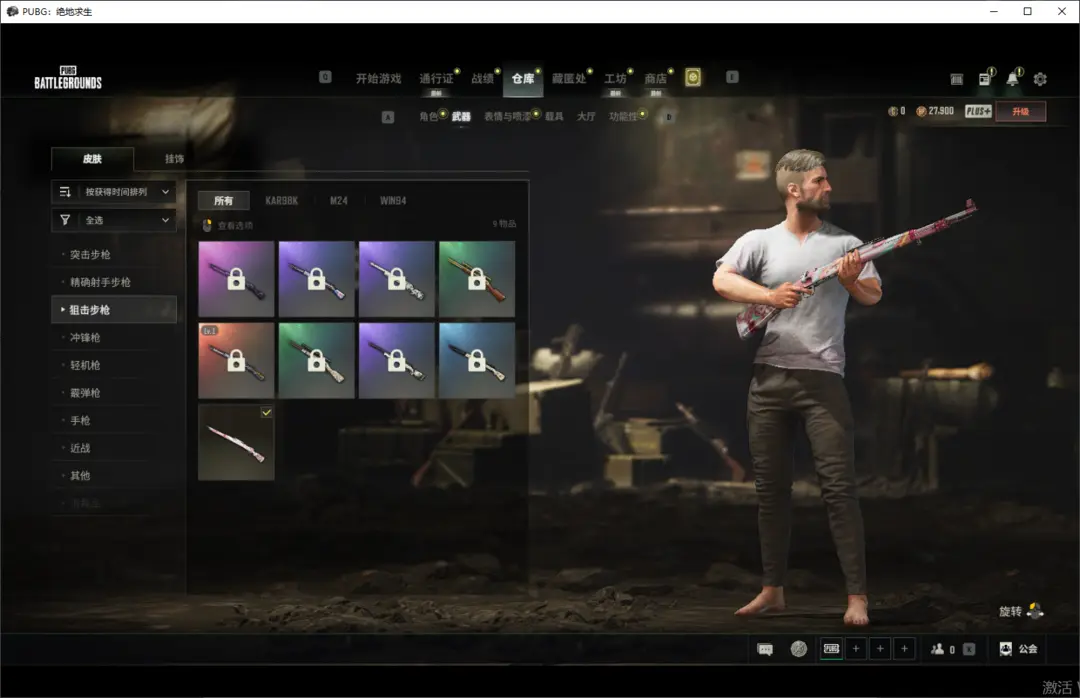Click the D key sub-navigation icon
1080x698 pixels.
pos(668,116)
